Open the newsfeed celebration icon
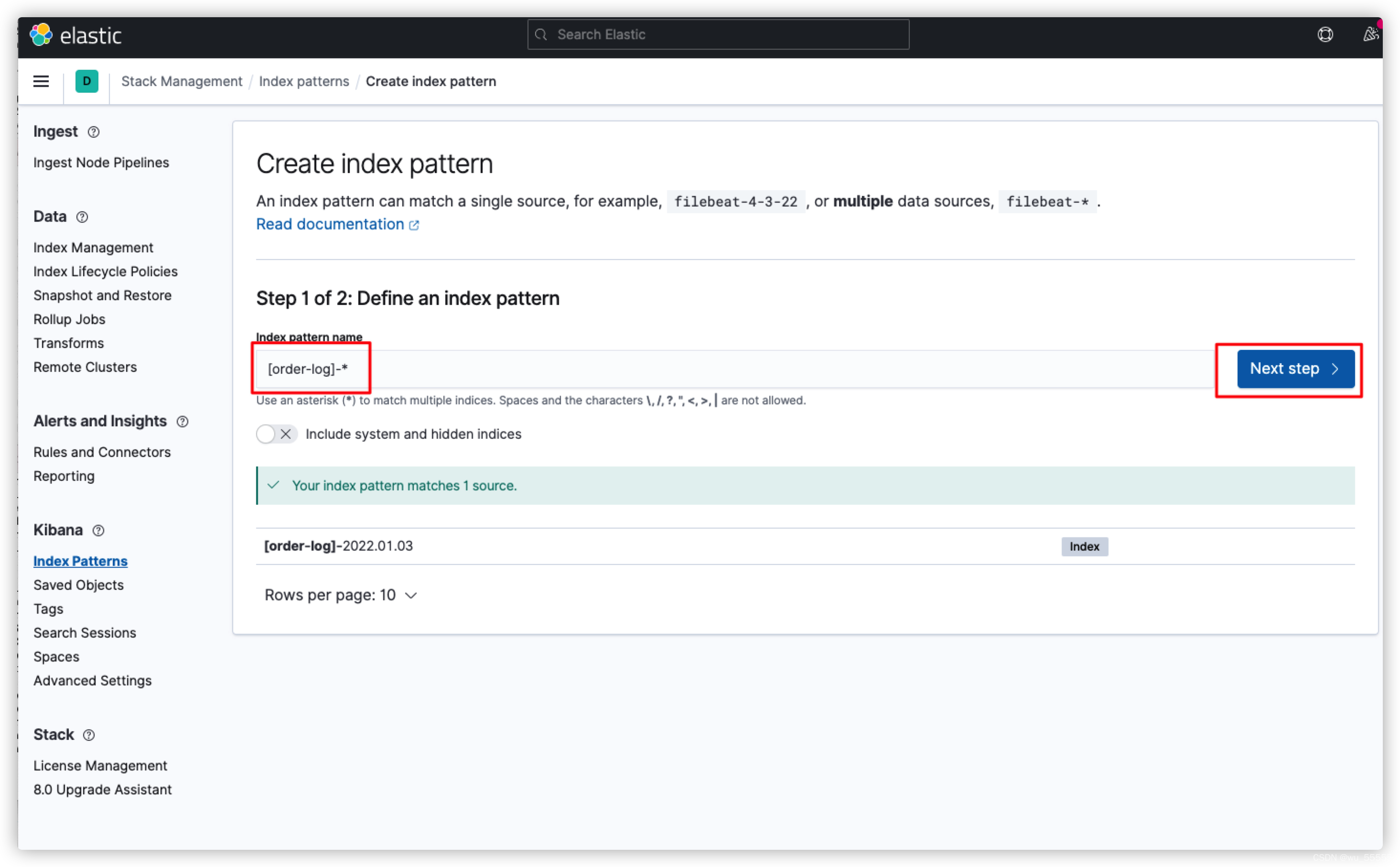 pos(1370,35)
